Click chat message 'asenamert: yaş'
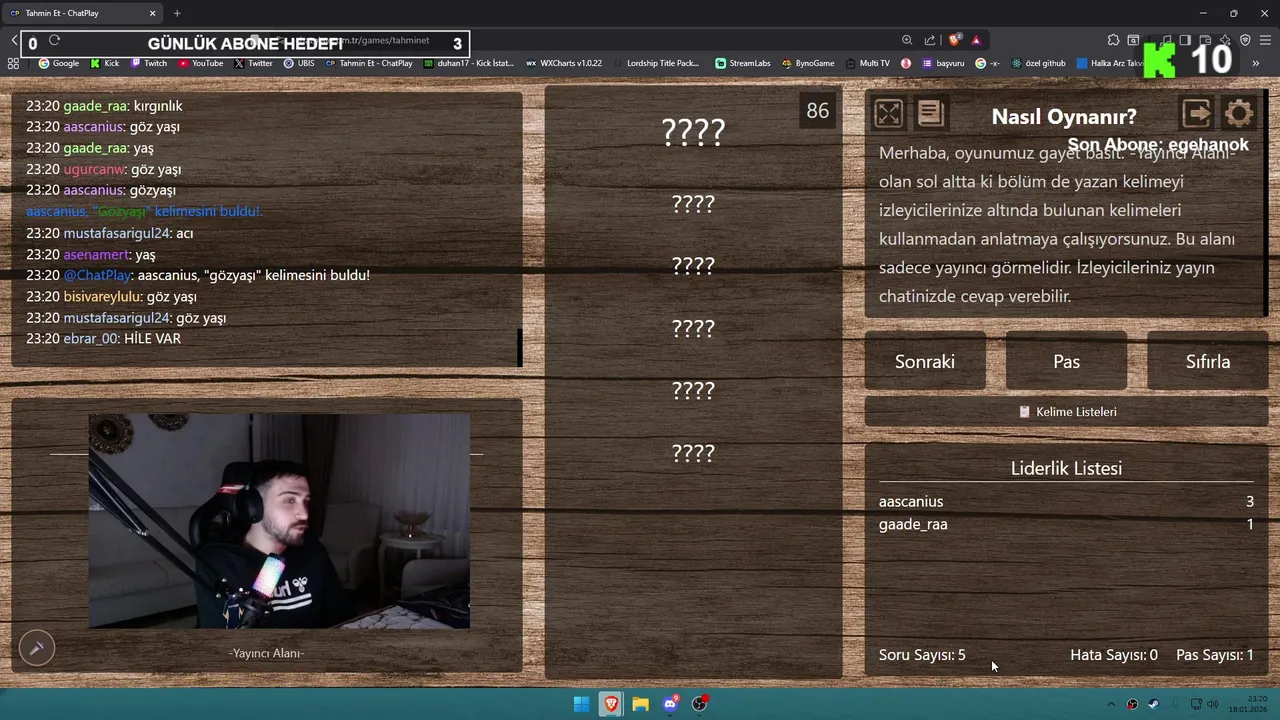The image size is (1280, 720). pyautogui.click(x=91, y=255)
